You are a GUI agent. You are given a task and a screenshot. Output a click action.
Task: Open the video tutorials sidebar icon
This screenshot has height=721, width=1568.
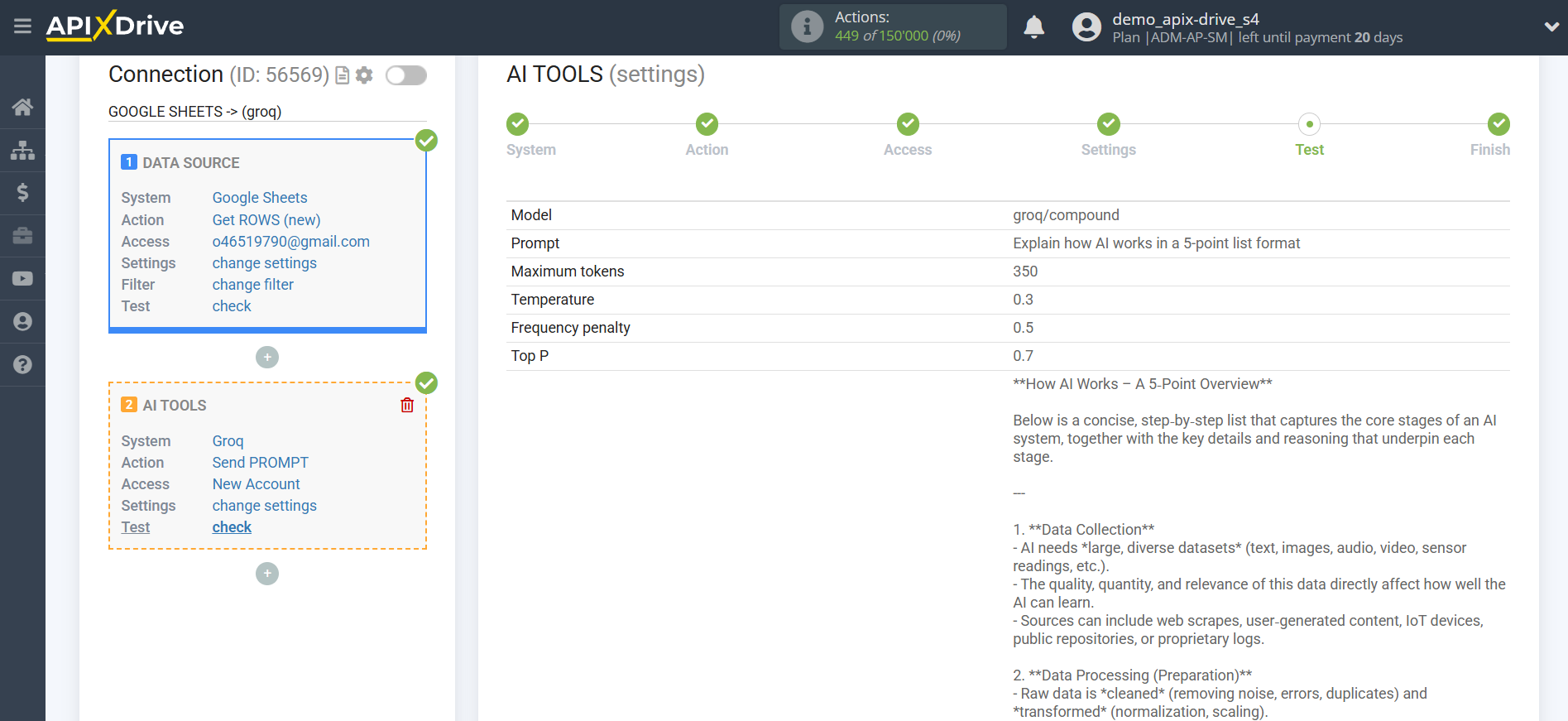22,279
